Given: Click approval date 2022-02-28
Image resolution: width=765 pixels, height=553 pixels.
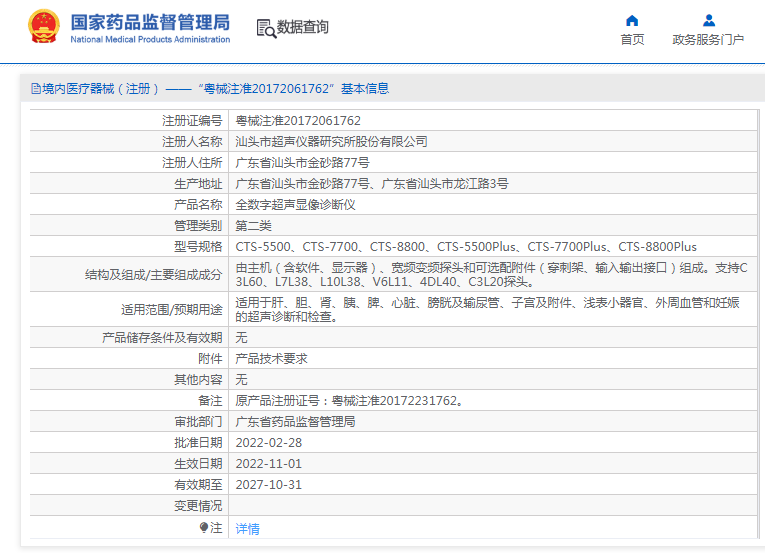Looking at the screenshot, I should 269,443.
